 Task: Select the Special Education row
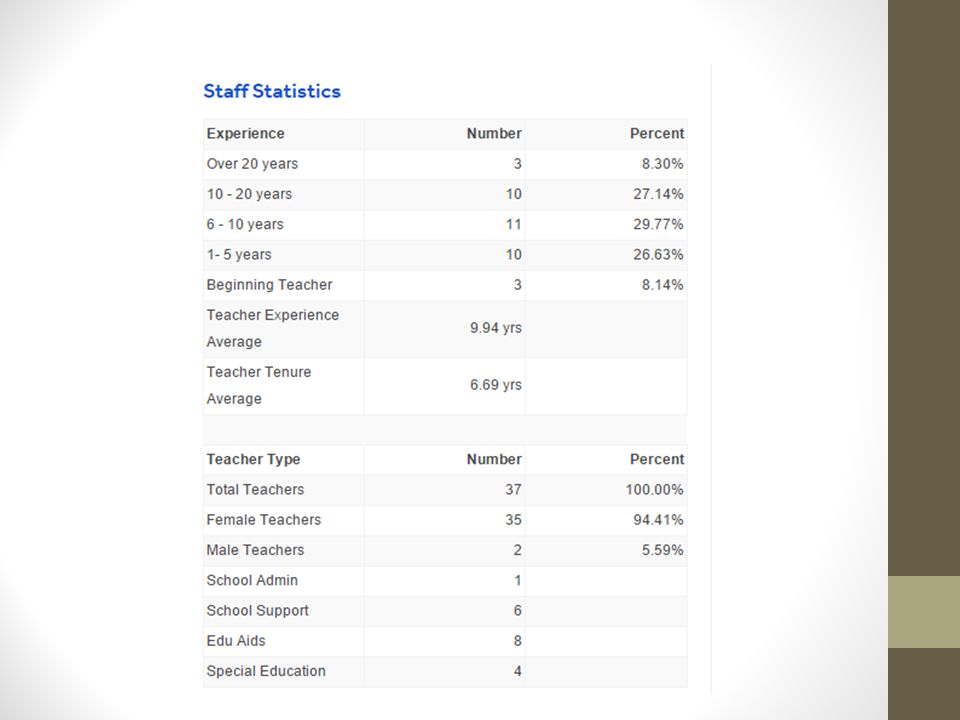coord(445,671)
